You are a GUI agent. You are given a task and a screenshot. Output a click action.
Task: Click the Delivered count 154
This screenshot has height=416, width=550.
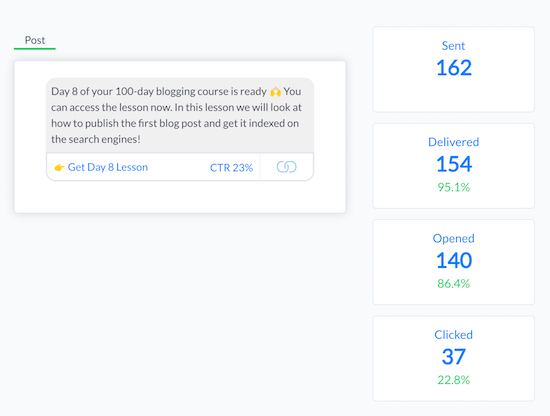click(454, 164)
